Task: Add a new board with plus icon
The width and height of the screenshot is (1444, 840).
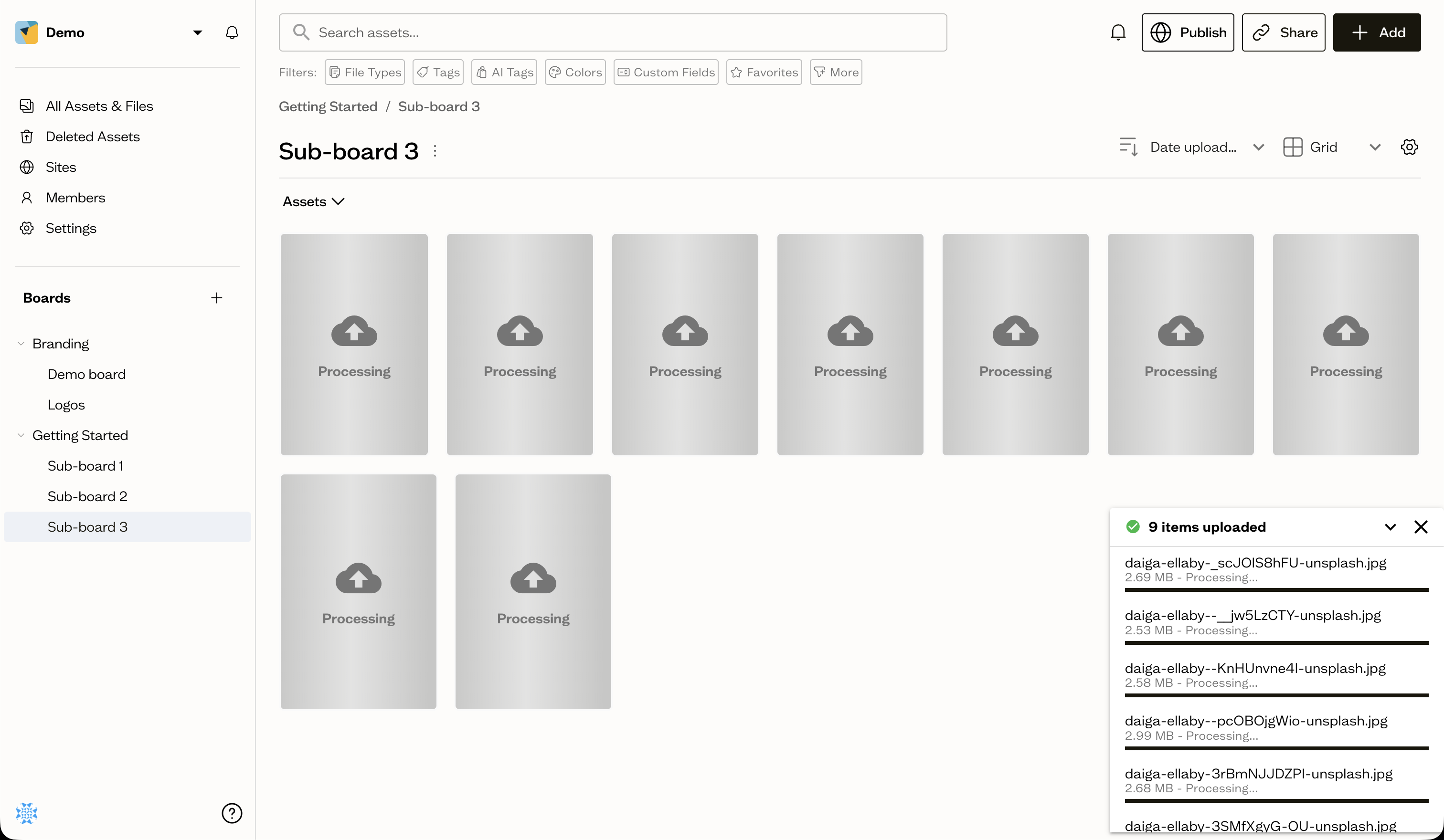Action: pos(217,298)
